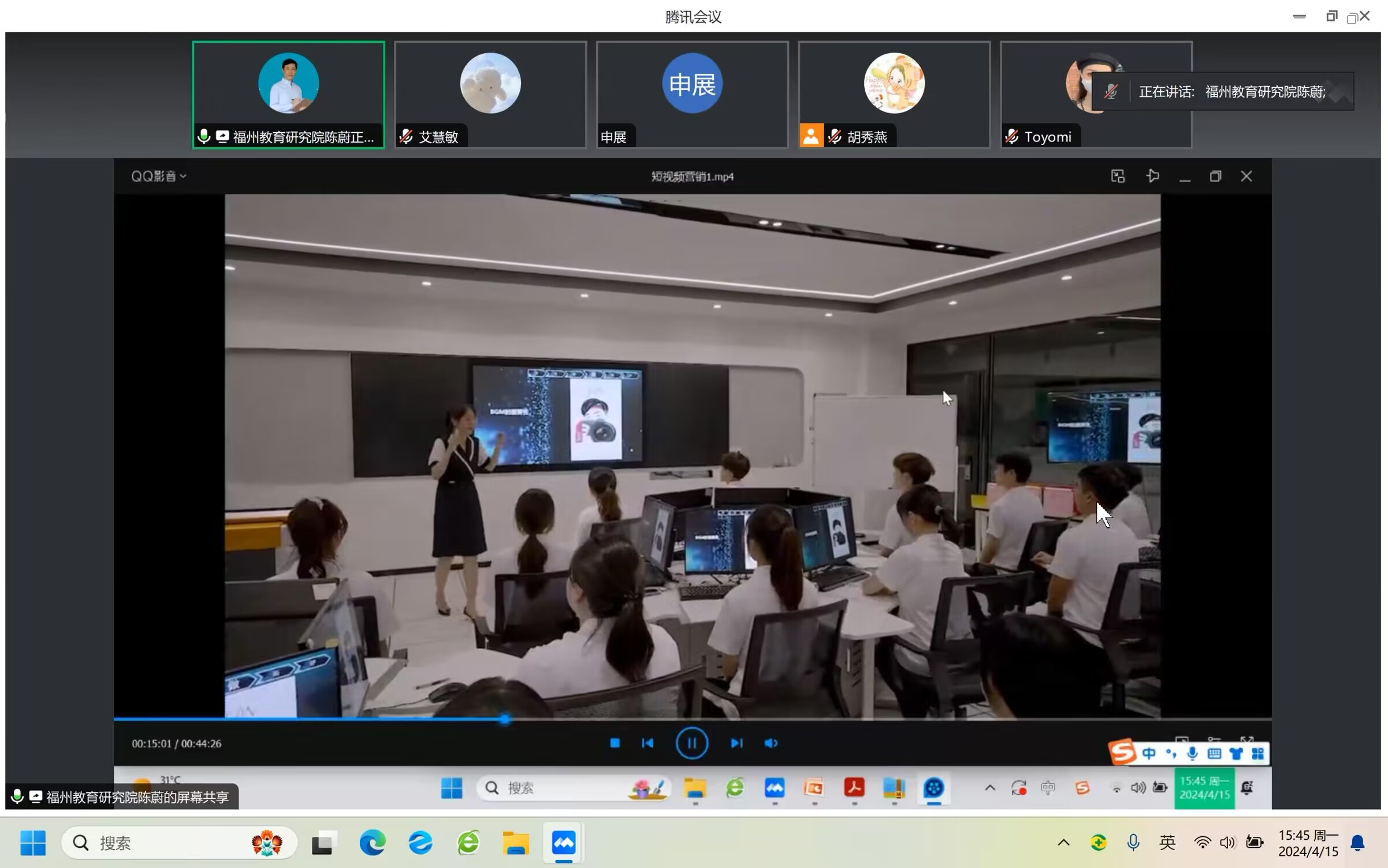Click QQ影音 mini mode icon
Screen dimensions: 1388x868
click(1118, 176)
